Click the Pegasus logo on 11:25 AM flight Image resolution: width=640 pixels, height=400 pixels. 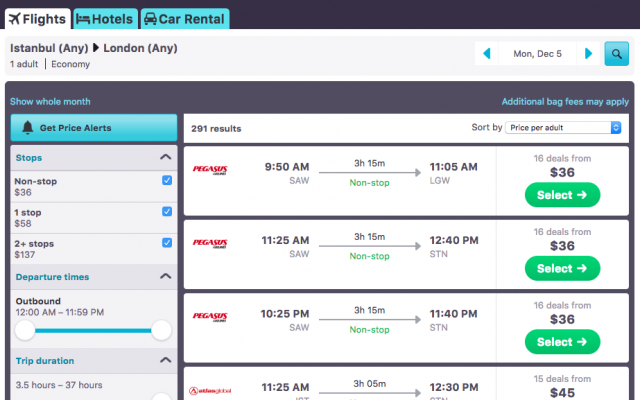click(x=211, y=243)
